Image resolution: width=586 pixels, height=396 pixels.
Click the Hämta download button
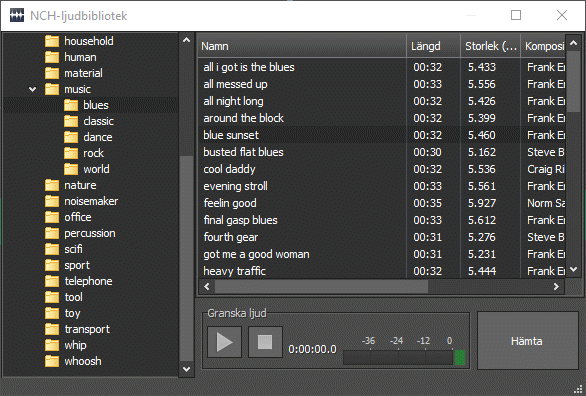coord(527,341)
